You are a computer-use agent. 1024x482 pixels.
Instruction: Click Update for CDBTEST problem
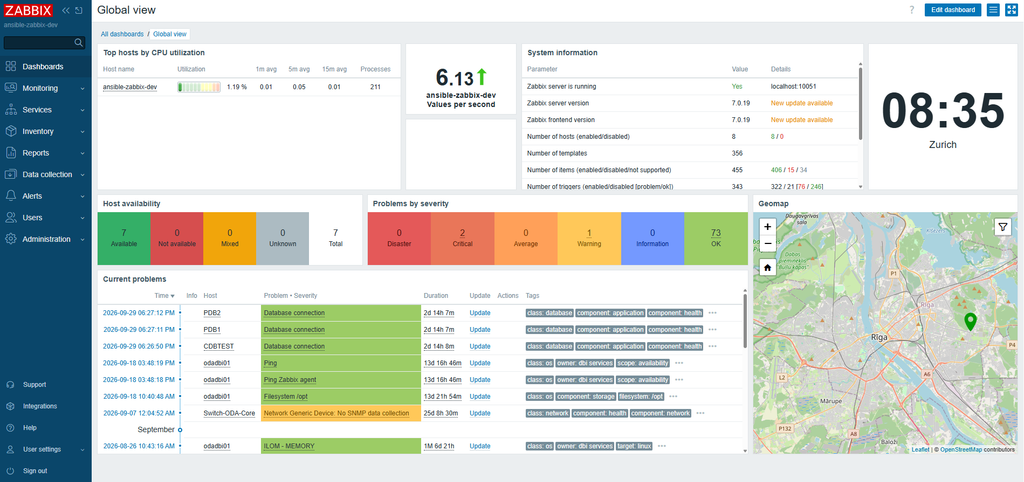pos(479,346)
